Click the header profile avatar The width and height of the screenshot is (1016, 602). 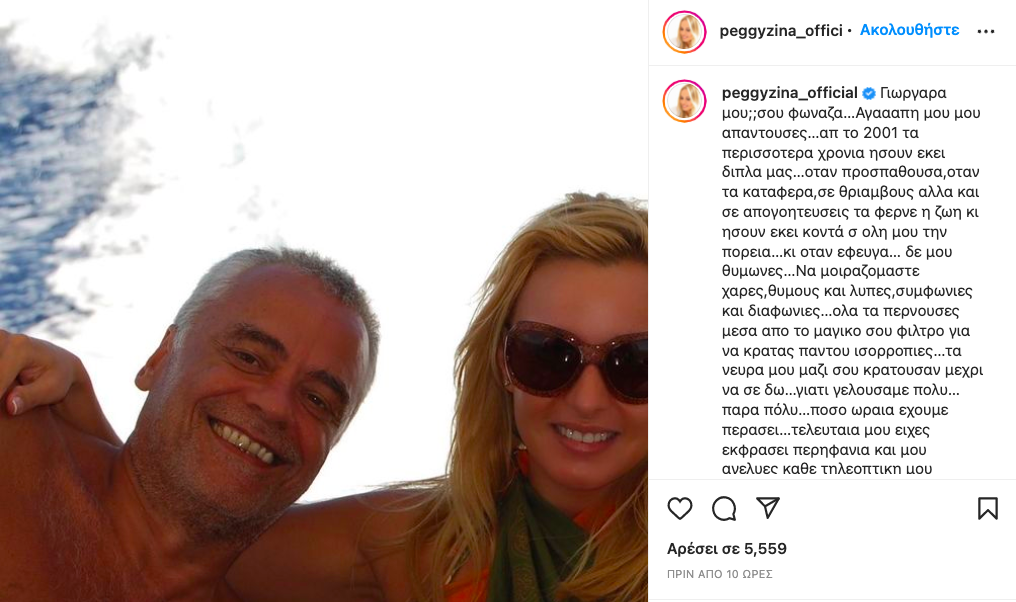coord(684,32)
